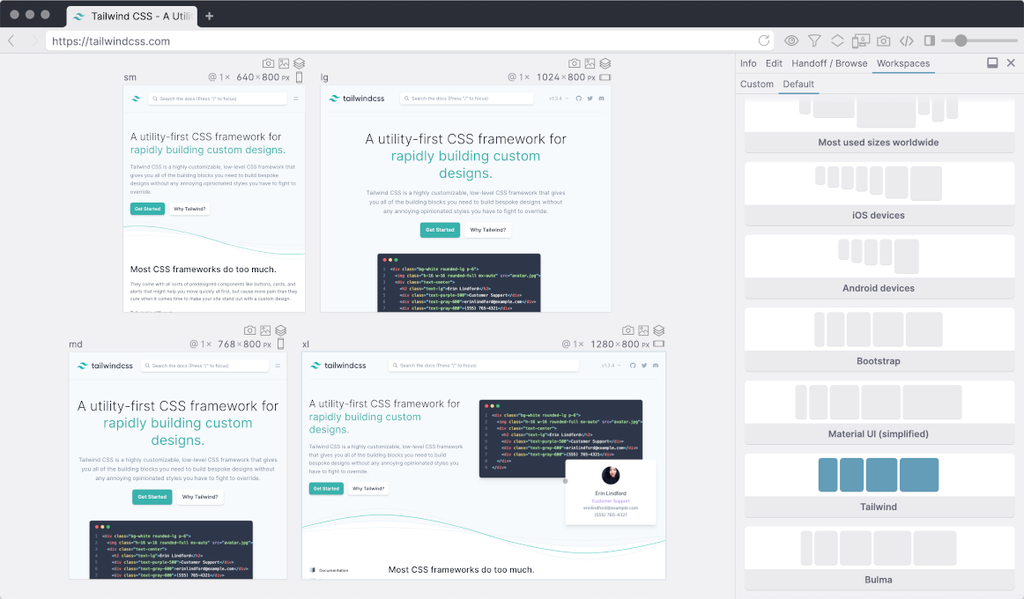
Task: Toggle orientation icon of the sm pane
Action: [299, 77]
